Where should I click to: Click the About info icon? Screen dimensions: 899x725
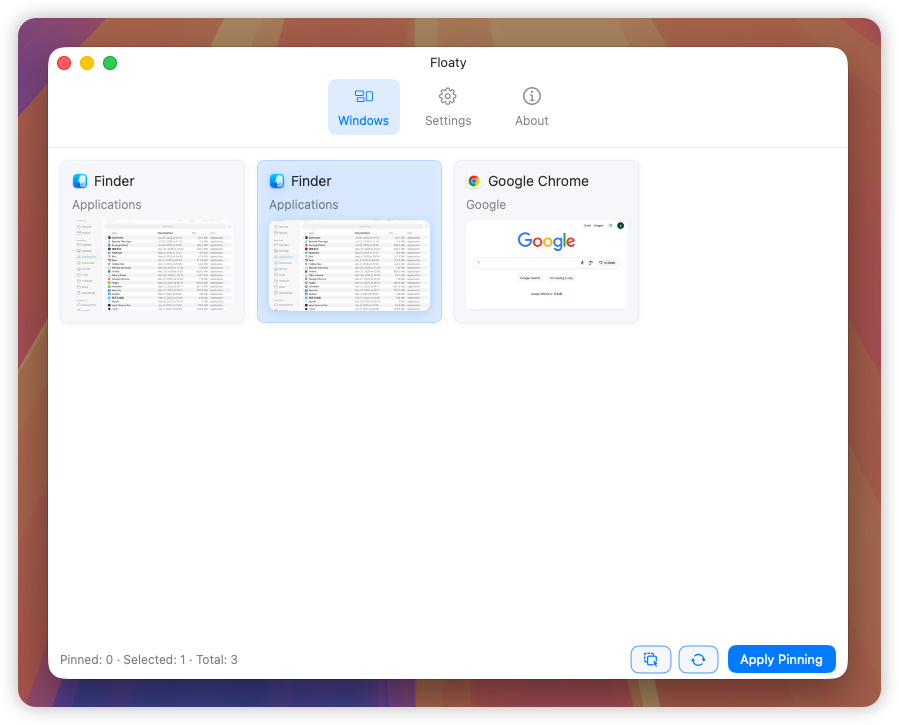pyautogui.click(x=531, y=96)
